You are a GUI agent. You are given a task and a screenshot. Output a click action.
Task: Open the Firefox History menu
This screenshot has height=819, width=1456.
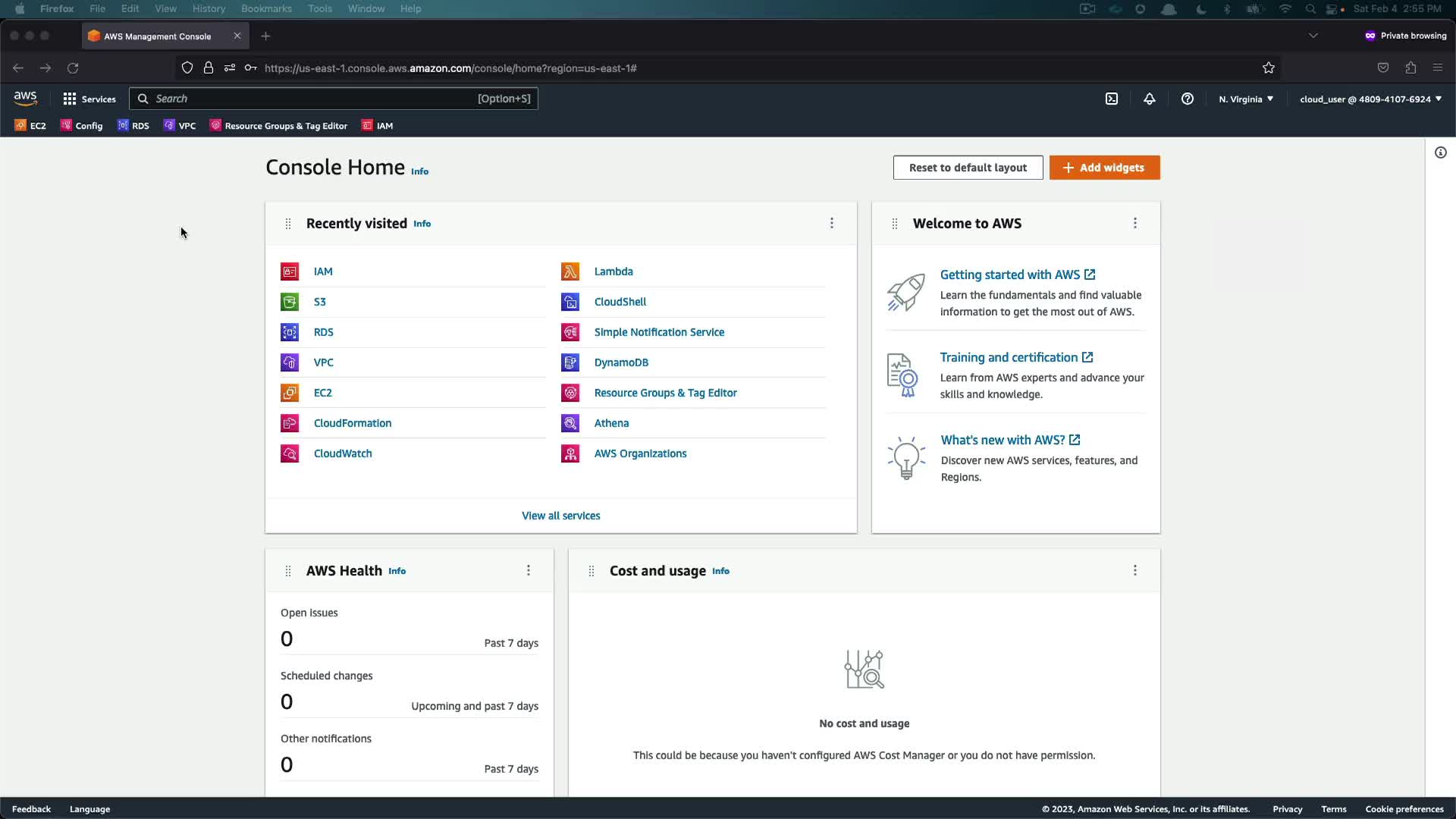pos(209,8)
